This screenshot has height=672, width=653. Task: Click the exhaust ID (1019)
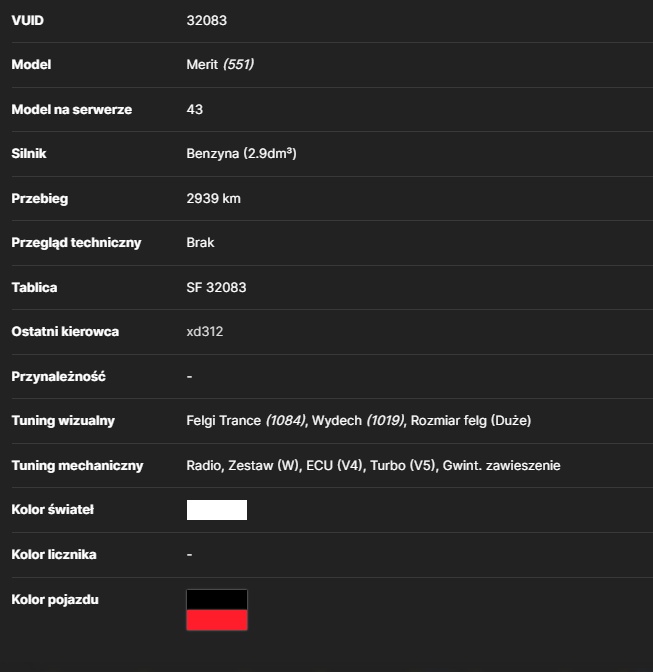click(385, 420)
